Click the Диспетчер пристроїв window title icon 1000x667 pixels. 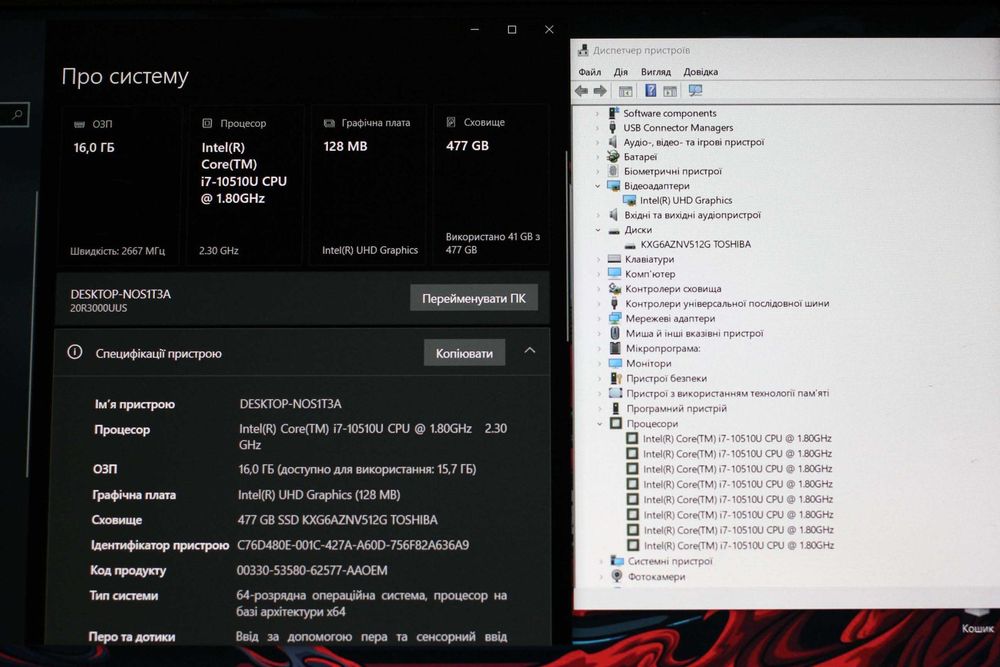tap(583, 50)
